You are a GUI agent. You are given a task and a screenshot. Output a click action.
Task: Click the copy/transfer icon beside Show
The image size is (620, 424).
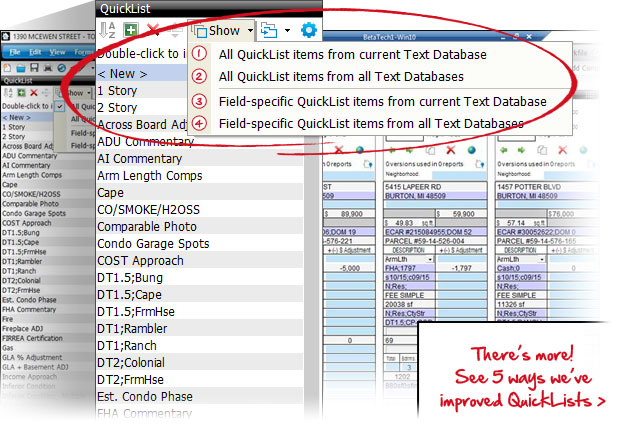[x=269, y=30]
